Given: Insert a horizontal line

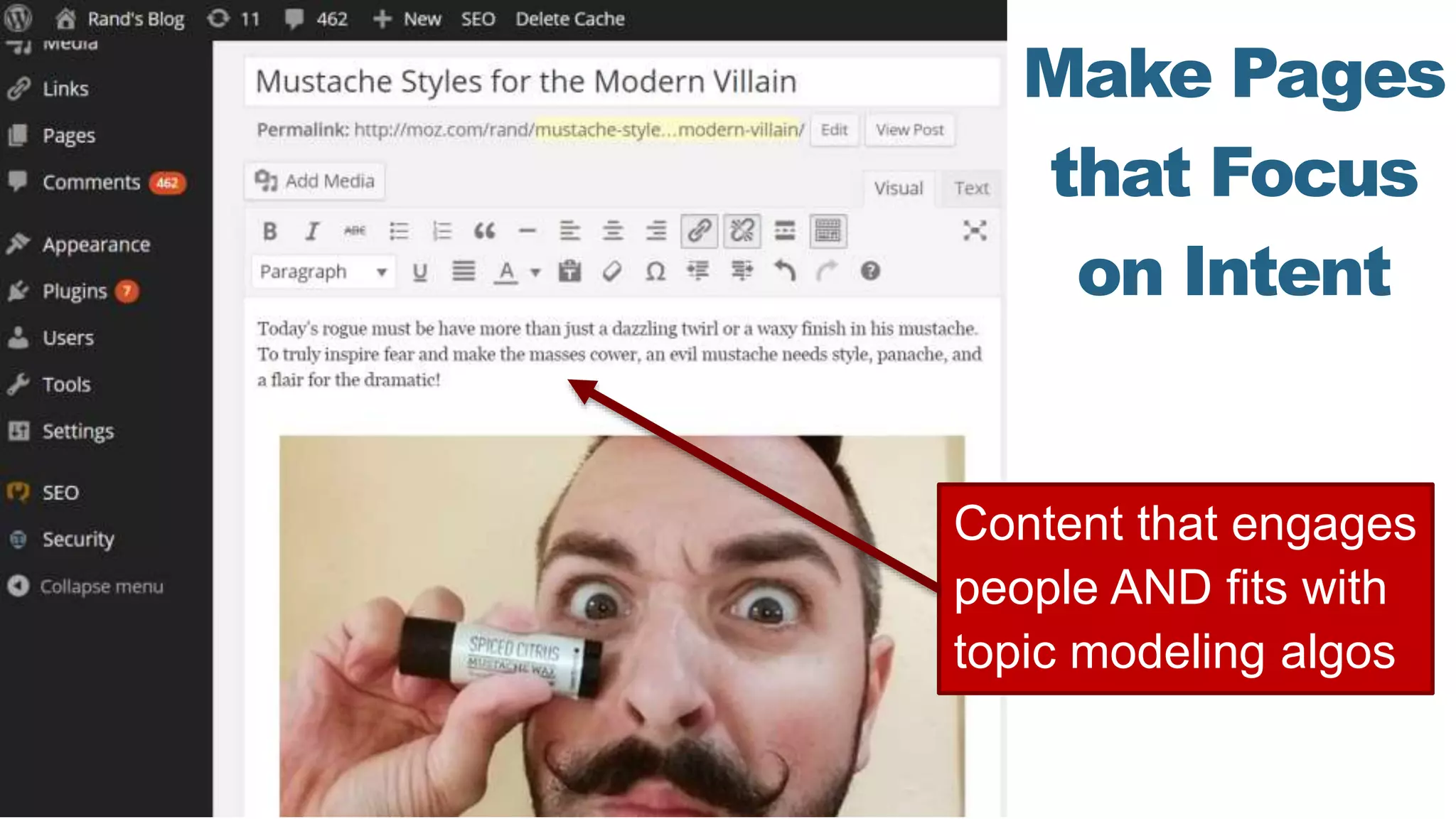Looking at the screenshot, I should (x=527, y=231).
